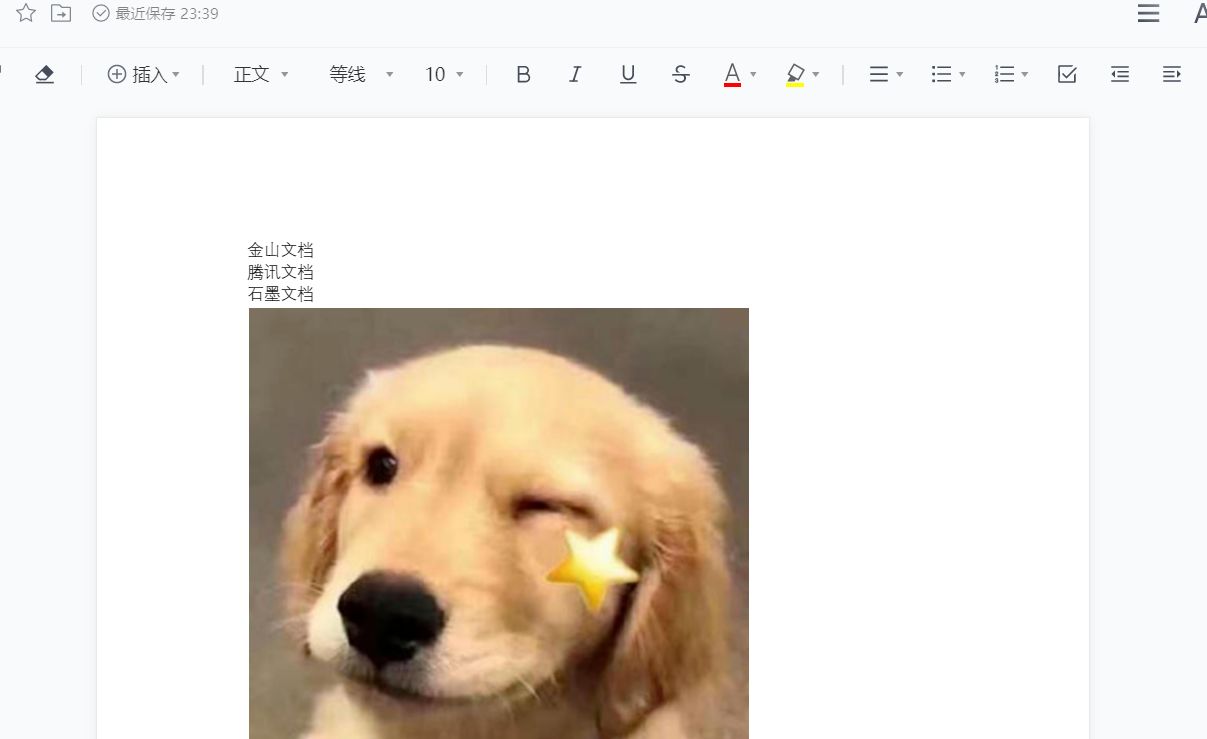Toggle strikethrough formatting
Screen dimensions: 1207x739
pos(680,74)
